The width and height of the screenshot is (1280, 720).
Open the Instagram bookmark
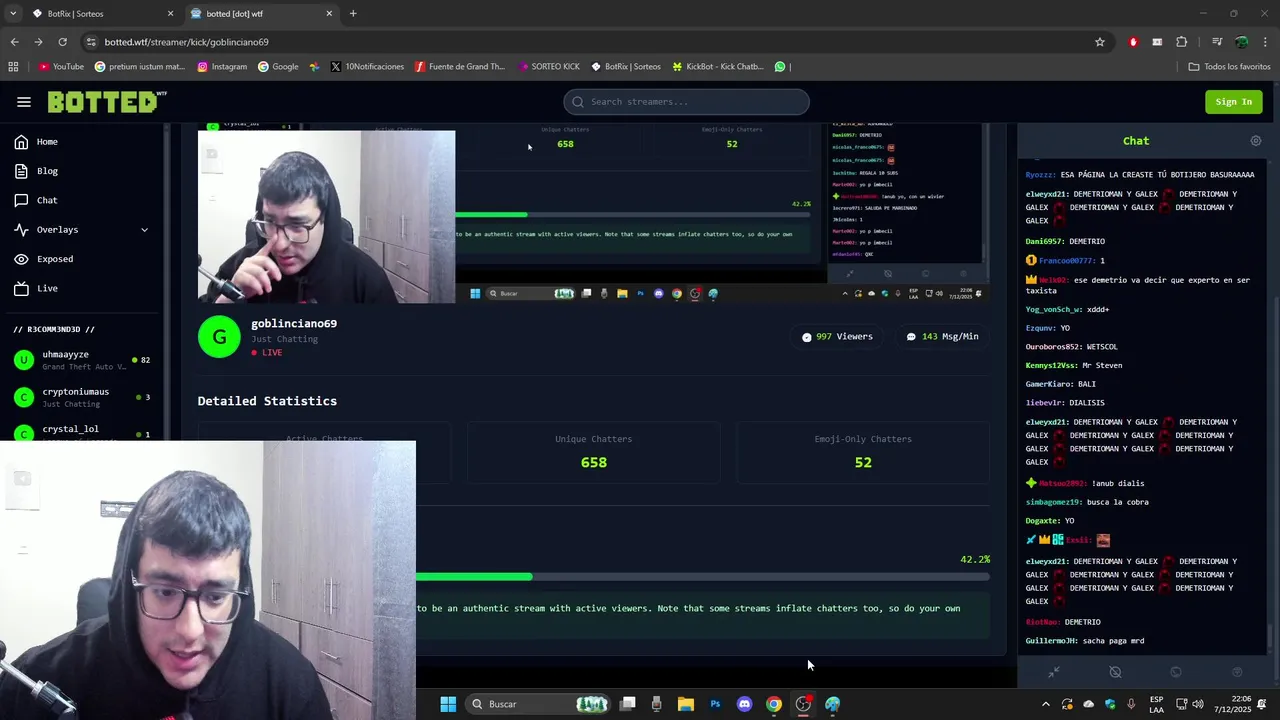pyautogui.click(x=222, y=67)
